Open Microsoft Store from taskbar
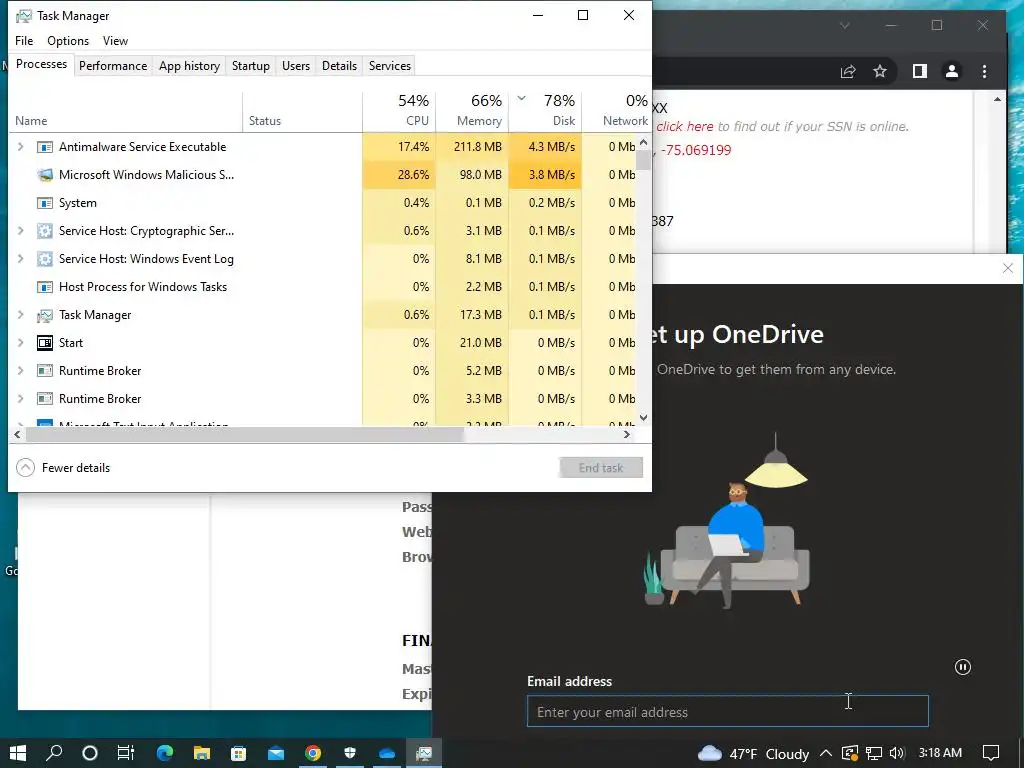Screen dimensions: 1024x768 click(x=238, y=753)
